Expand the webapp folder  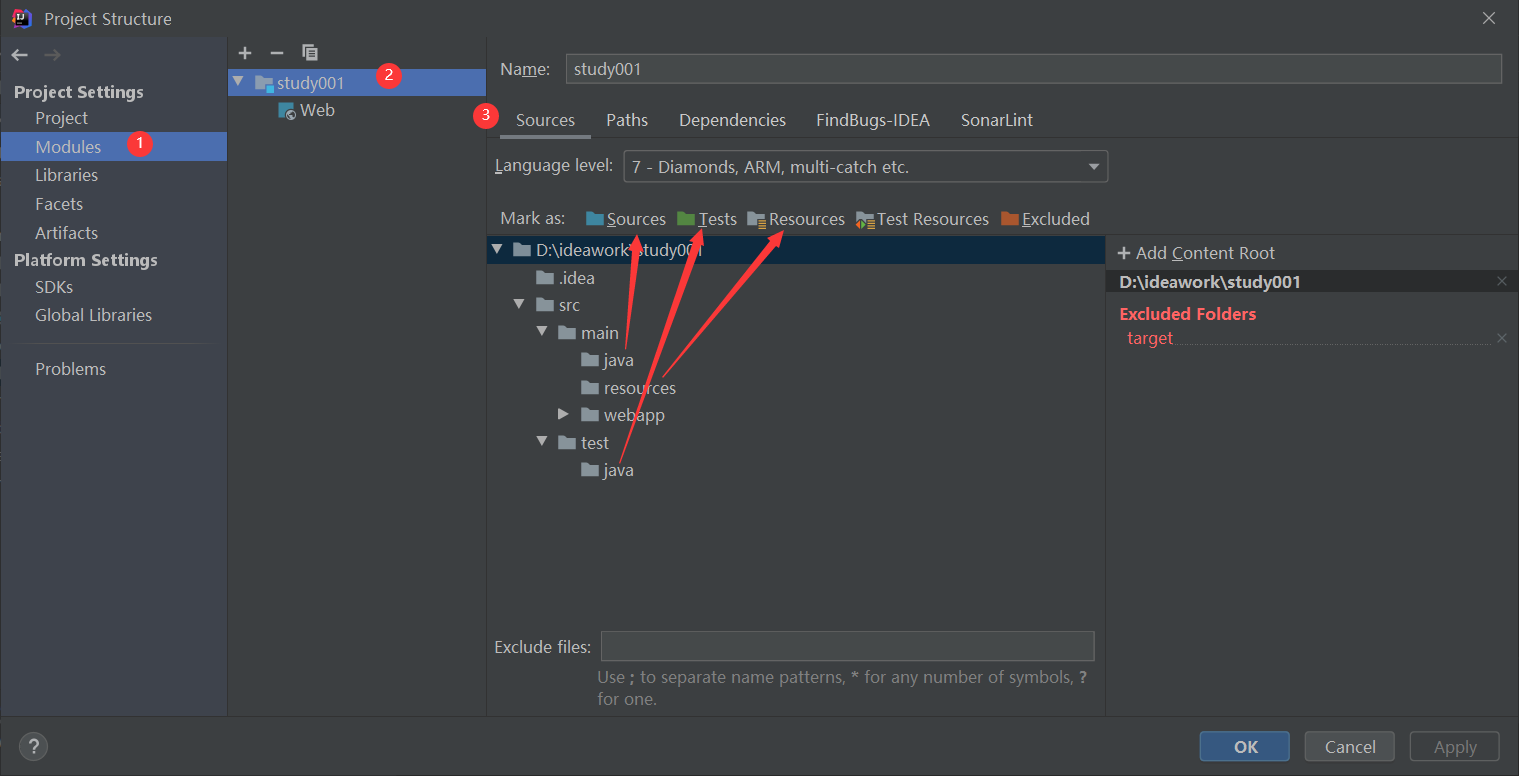[x=564, y=414]
